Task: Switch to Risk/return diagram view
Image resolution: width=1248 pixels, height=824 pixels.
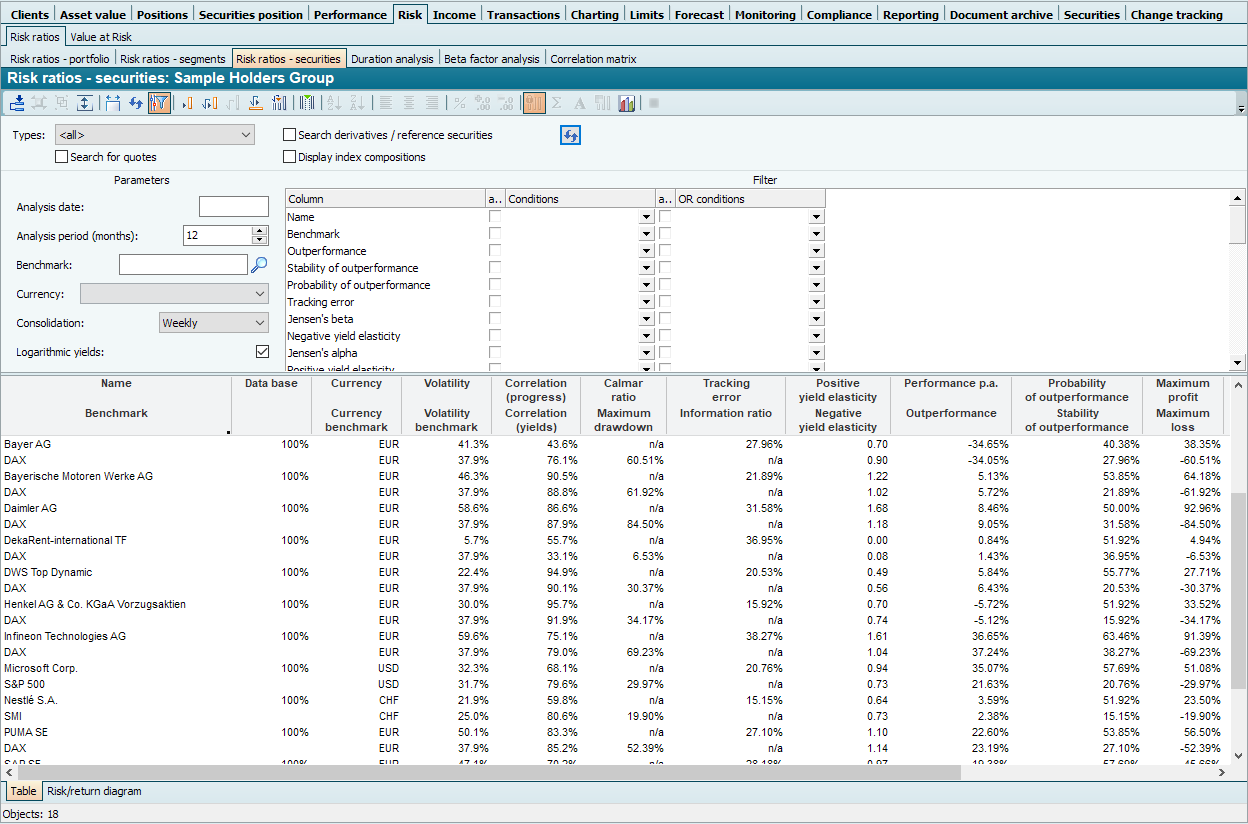Action: 94,791
